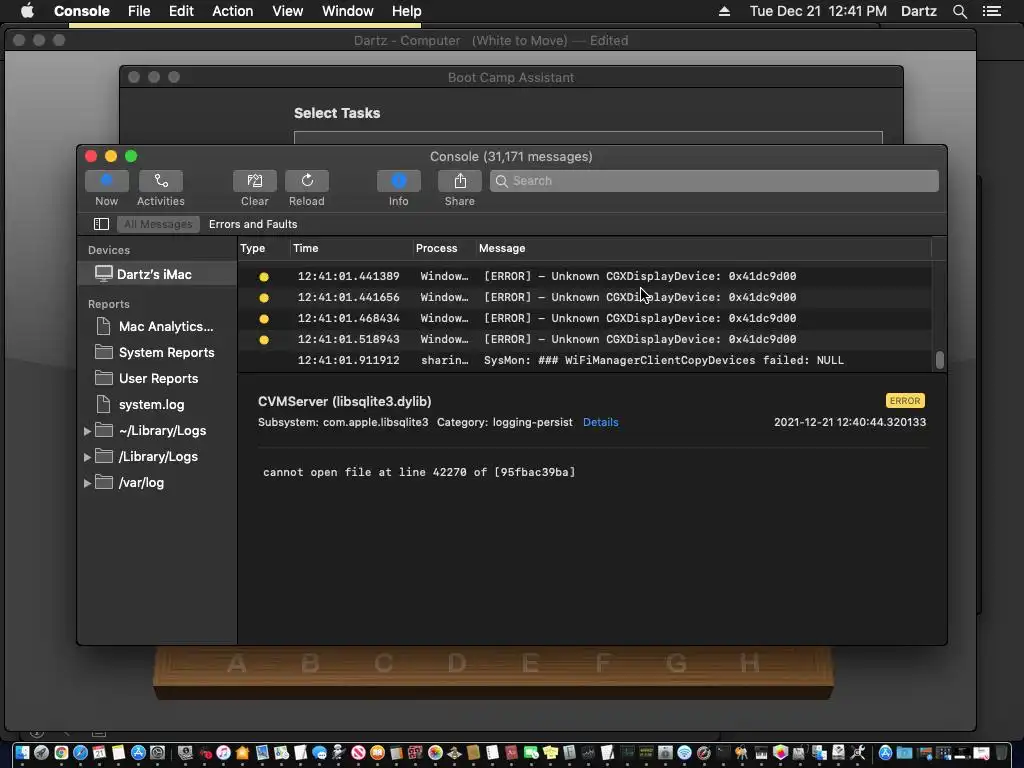The image size is (1024, 768).
Task: Click the eject icon in menu bar
Action: coord(724,11)
